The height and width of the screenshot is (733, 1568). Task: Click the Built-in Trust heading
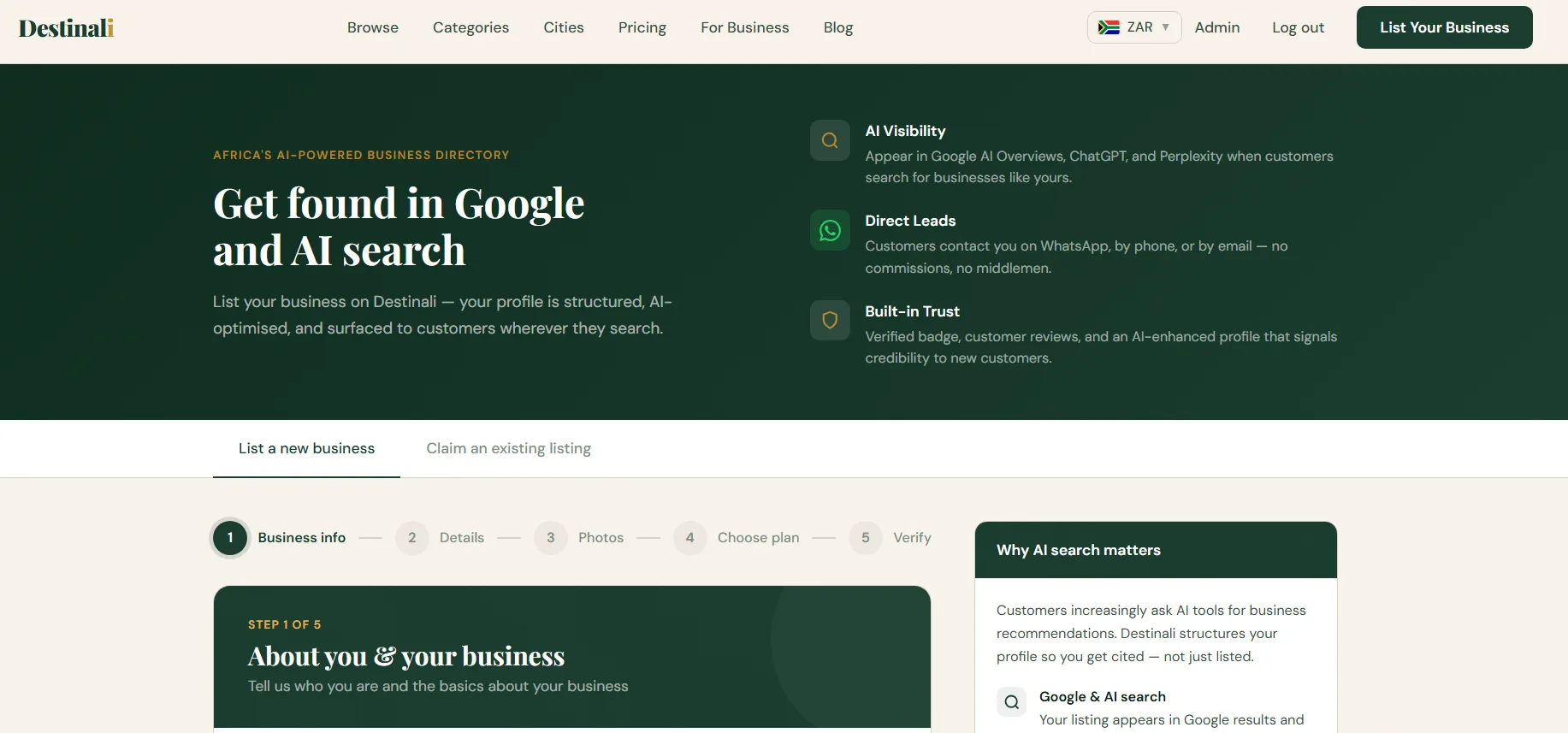tap(912, 311)
